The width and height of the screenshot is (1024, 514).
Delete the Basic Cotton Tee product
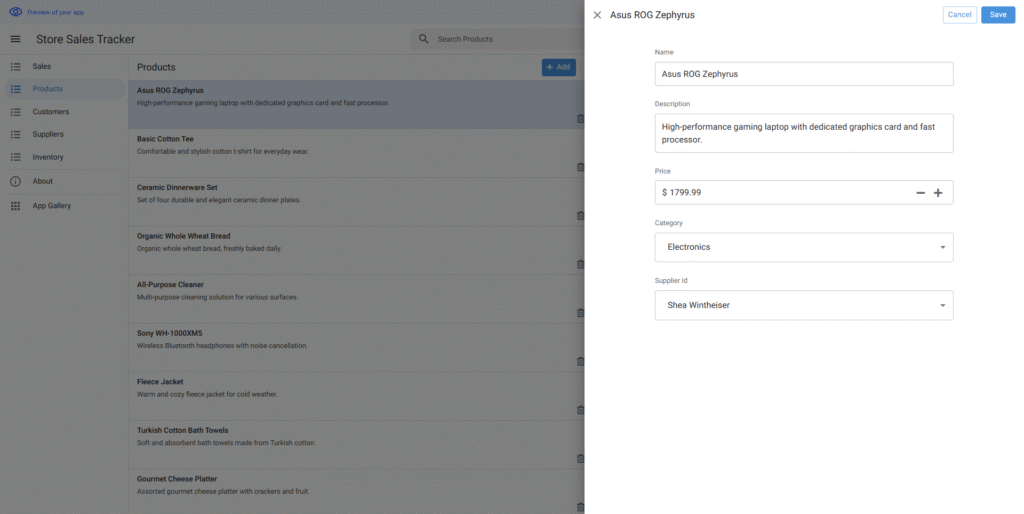pyautogui.click(x=580, y=167)
